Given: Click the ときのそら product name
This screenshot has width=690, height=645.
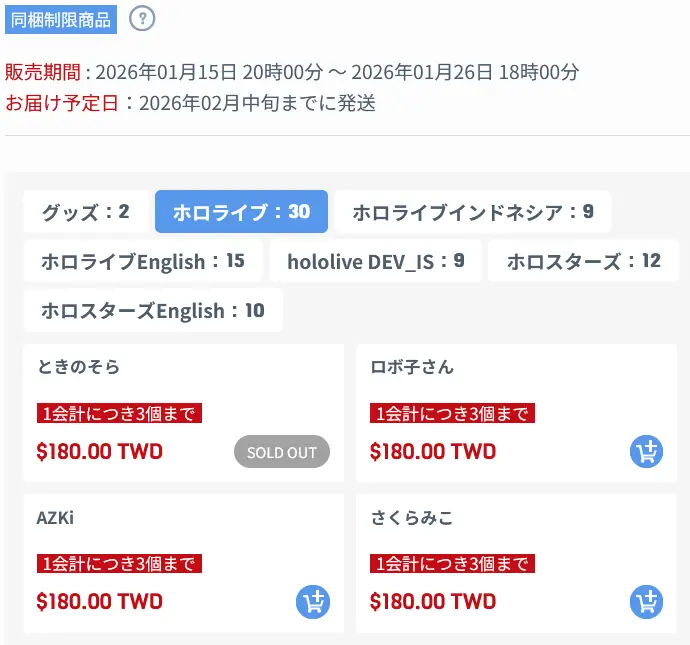Looking at the screenshot, I should click(x=78, y=367).
